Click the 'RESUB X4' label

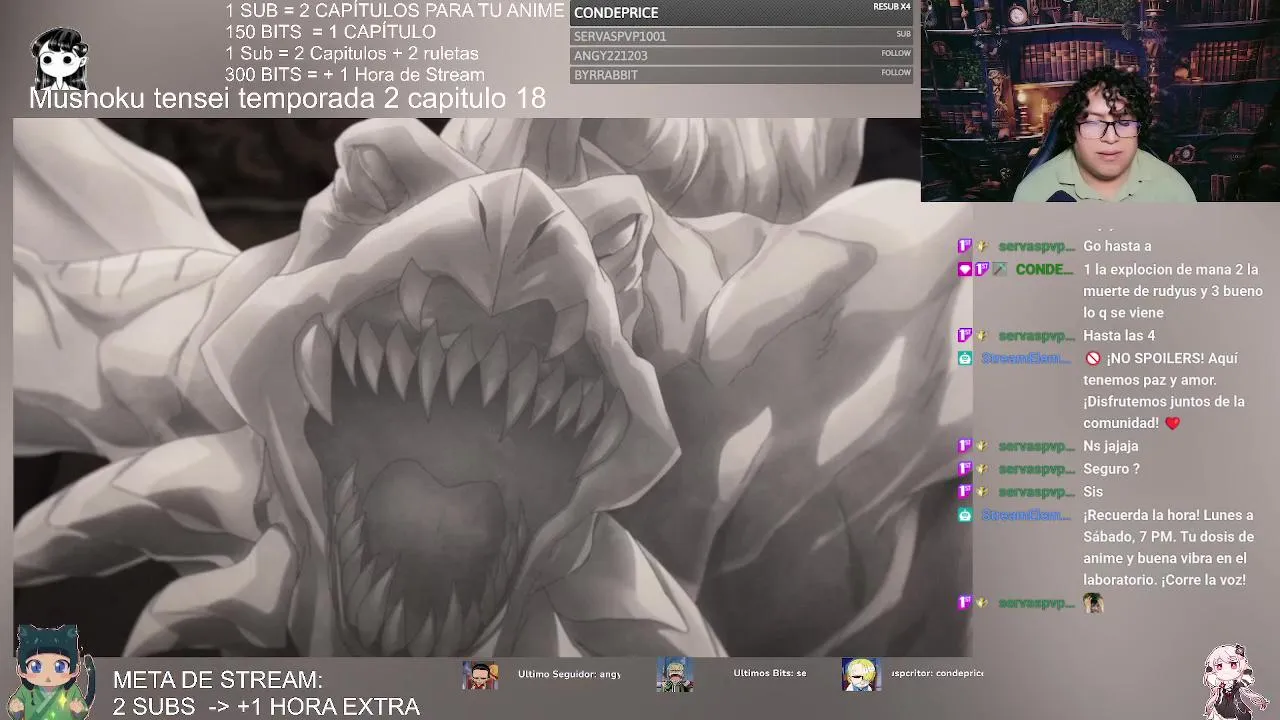click(892, 7)
